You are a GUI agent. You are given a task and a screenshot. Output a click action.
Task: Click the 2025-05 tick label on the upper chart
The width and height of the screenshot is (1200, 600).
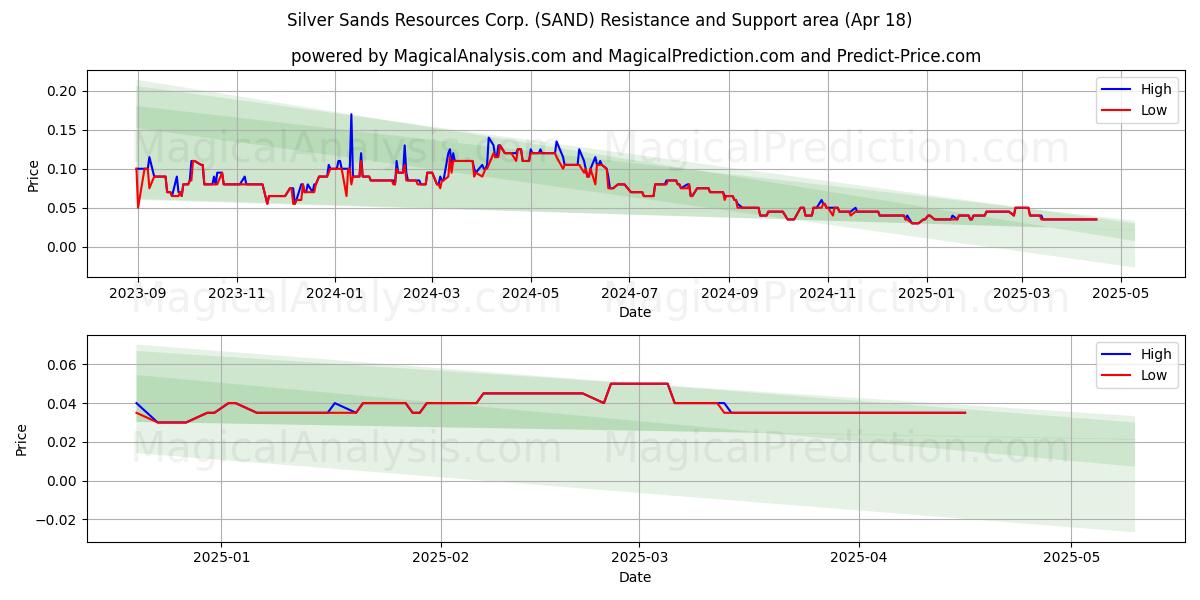pyautogui.click(x=1119, y=294)
